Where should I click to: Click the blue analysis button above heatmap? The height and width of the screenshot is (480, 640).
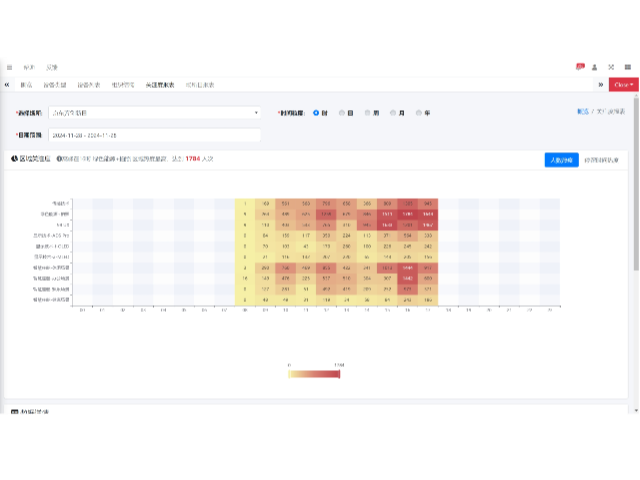561,159
